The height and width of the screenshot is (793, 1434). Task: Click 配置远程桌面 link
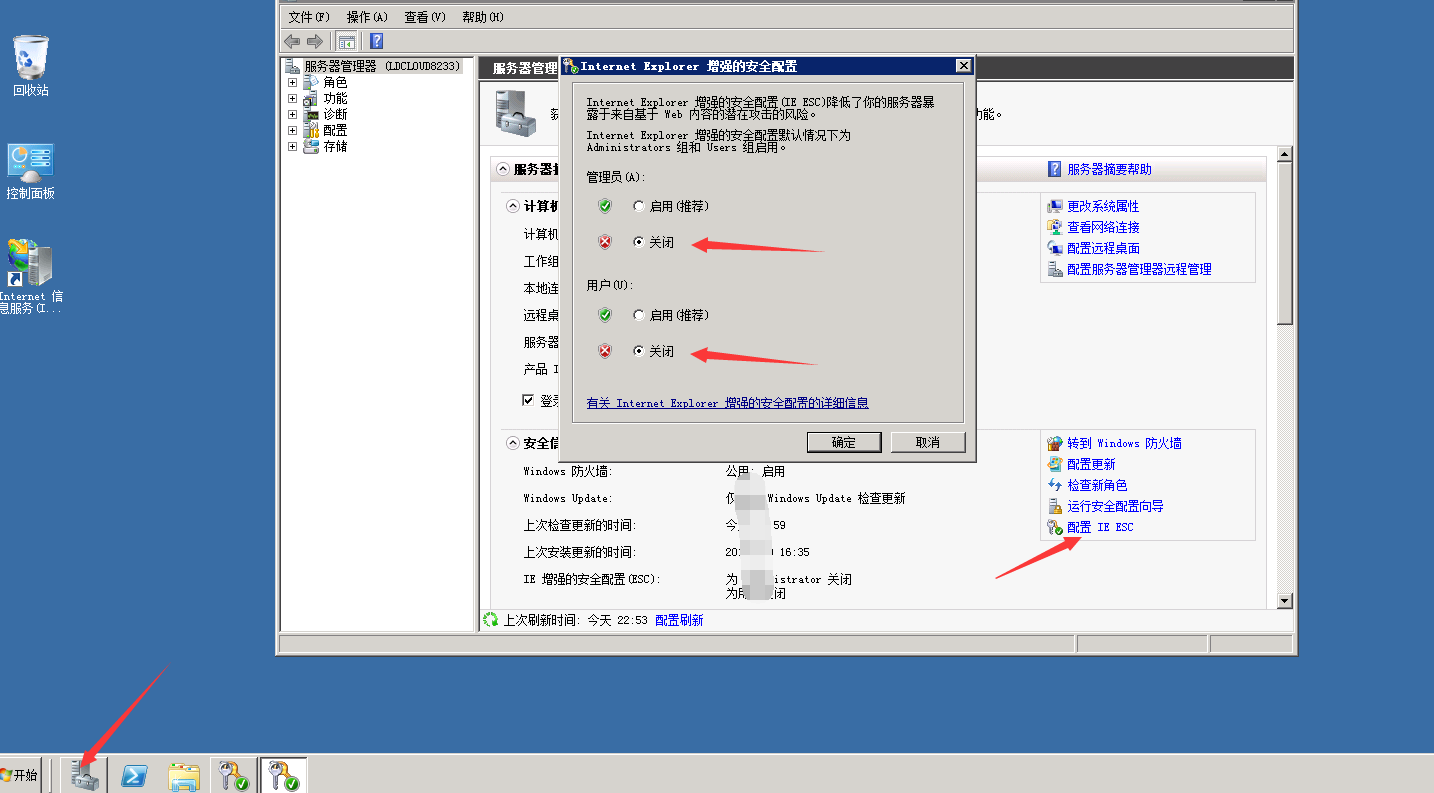1103,248
